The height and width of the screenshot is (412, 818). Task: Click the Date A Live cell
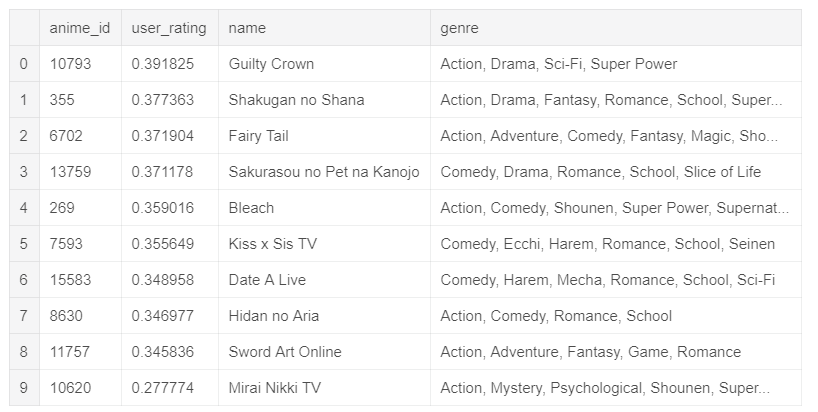(x=267, y=280)
